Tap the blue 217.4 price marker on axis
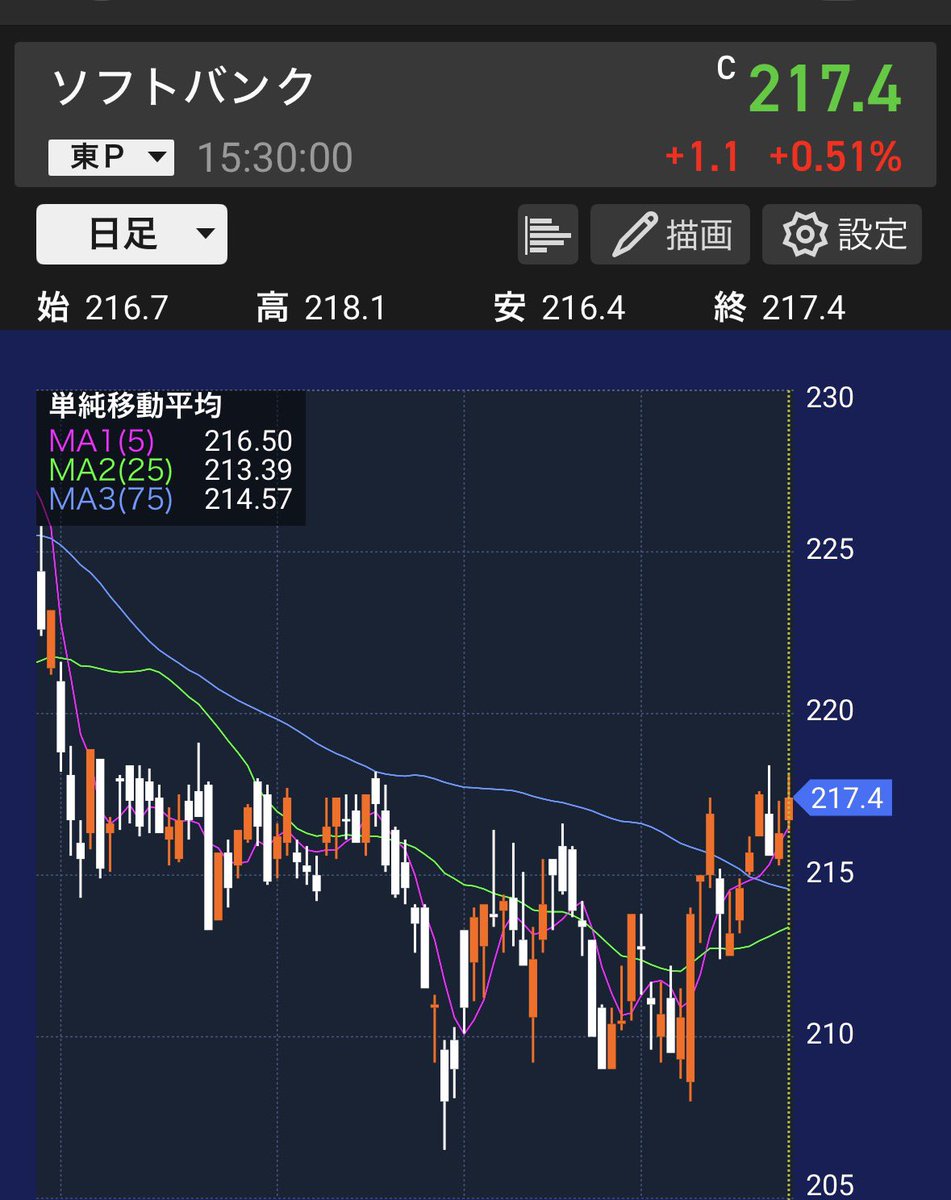The height and width of the screenshot is (1200, 951). 844,799
